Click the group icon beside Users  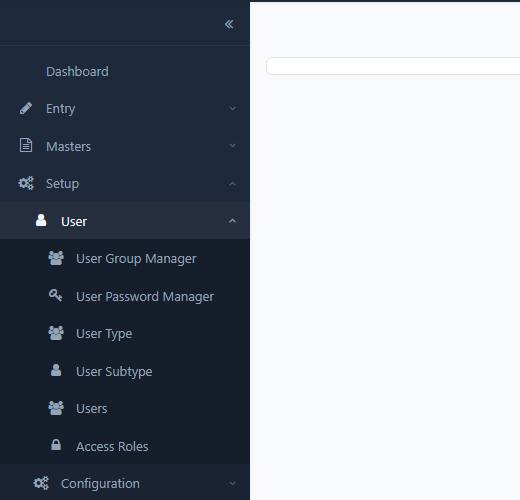pos(56,408)
